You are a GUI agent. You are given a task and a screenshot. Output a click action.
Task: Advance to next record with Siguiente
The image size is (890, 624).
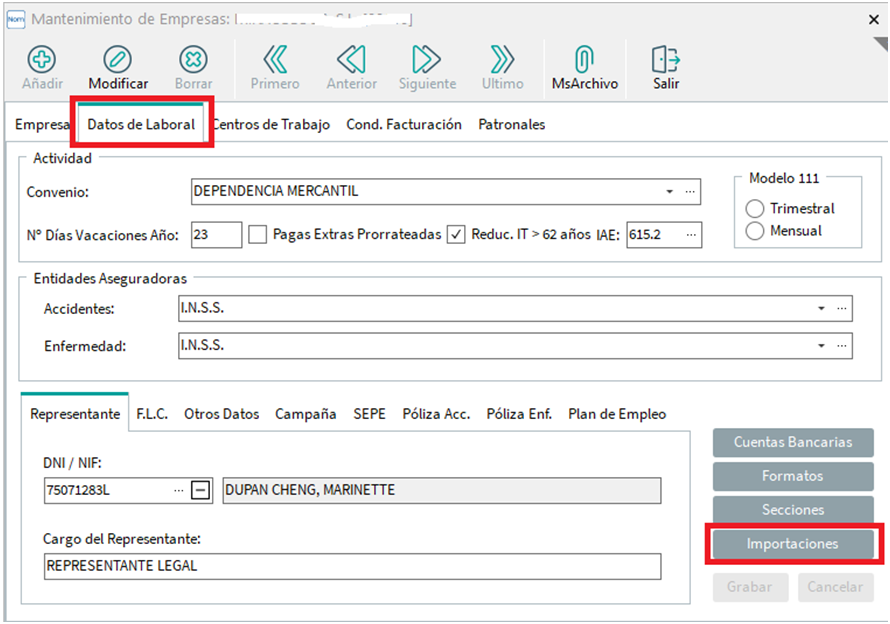(427, 59)
